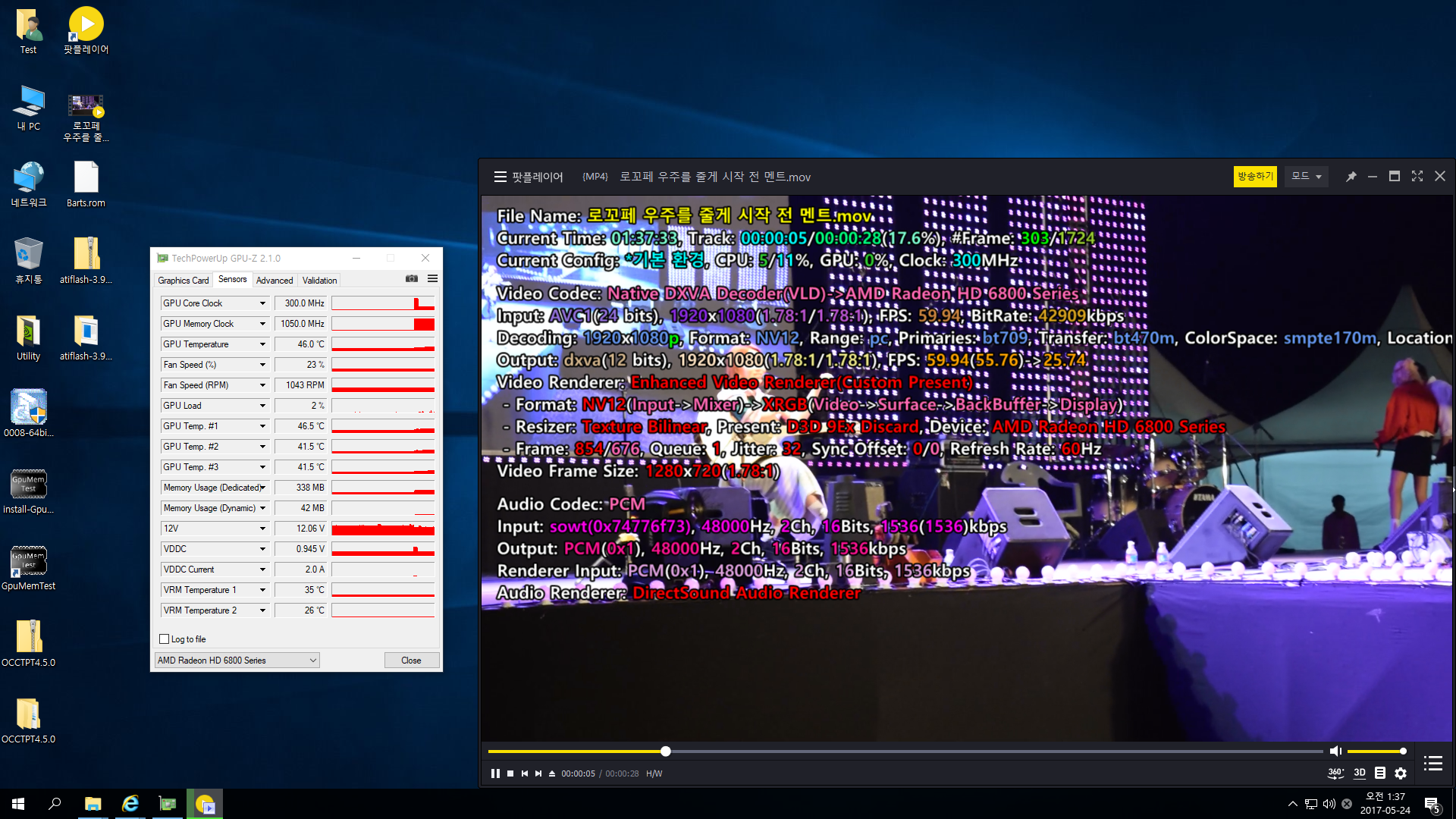Enable Log to file checkbox
The width and height of the screenshot is (1456, 819).
coord(165,639)
